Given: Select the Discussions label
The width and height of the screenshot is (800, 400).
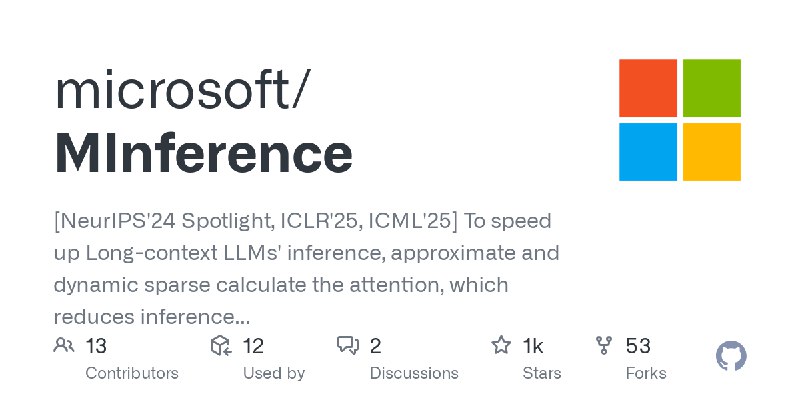Looking at the screenshot, I should tap(414, 373).
